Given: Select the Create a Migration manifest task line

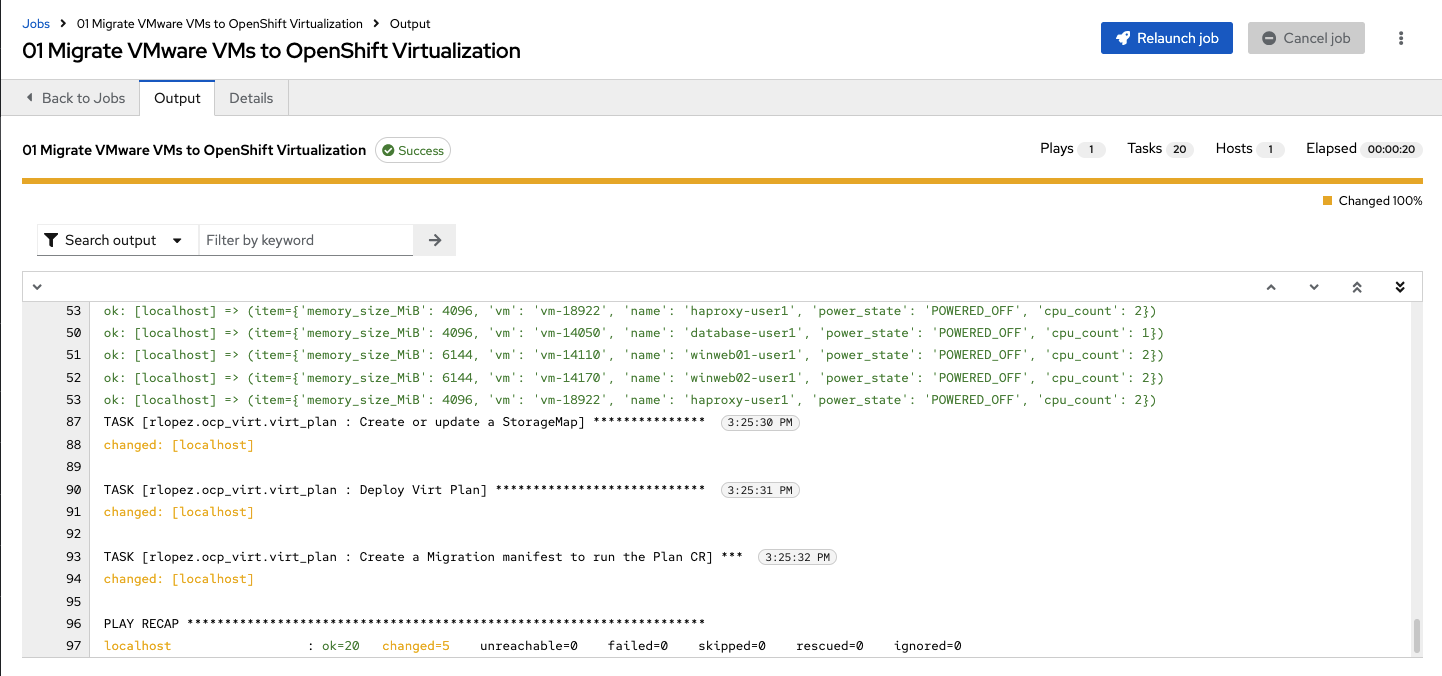Looking at the screenshot, I should tap(423, 557).
